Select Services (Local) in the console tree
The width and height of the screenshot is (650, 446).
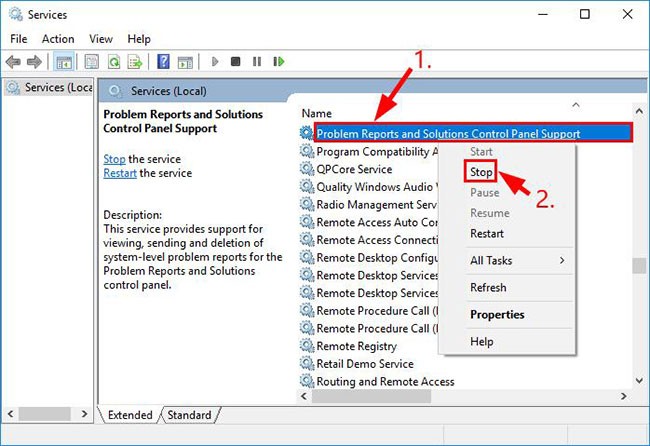50,87
